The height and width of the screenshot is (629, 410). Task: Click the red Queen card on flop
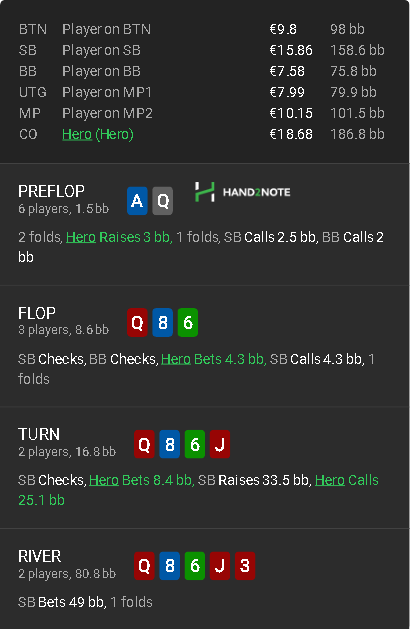tap(137, 322)
